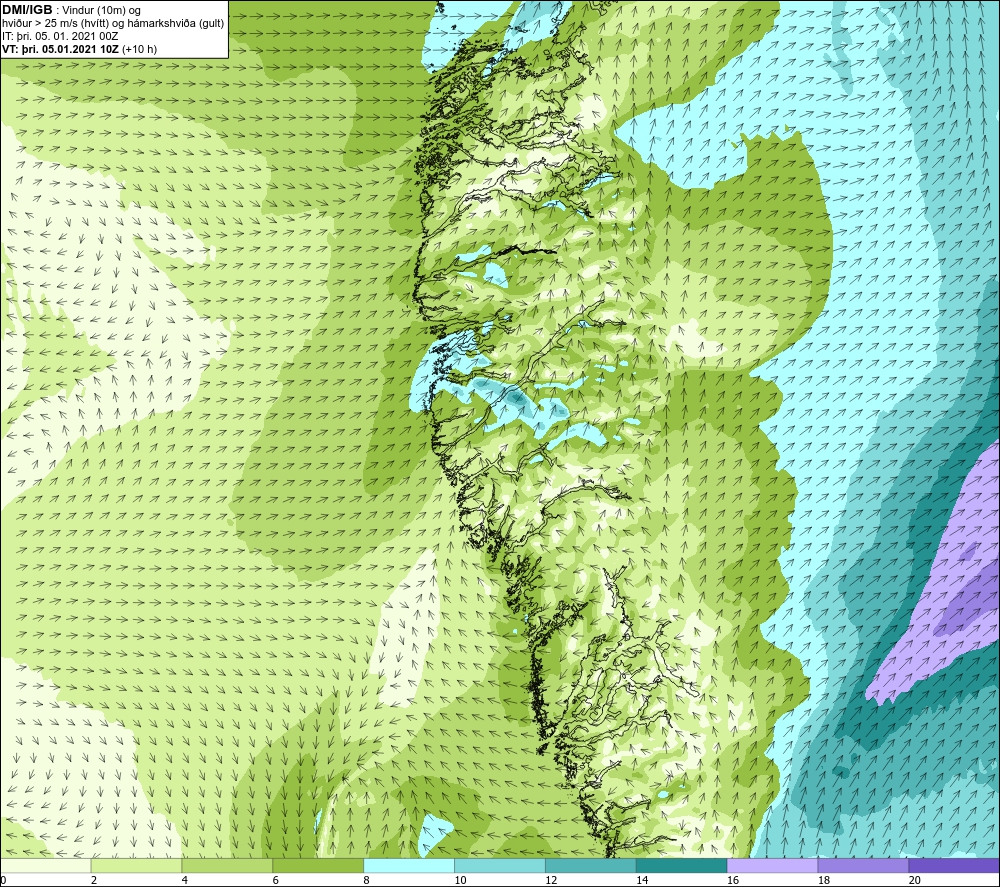Select the 10–12 m/s cyan swatch
The image size is (1000, 887).
(x=500, y=865)
